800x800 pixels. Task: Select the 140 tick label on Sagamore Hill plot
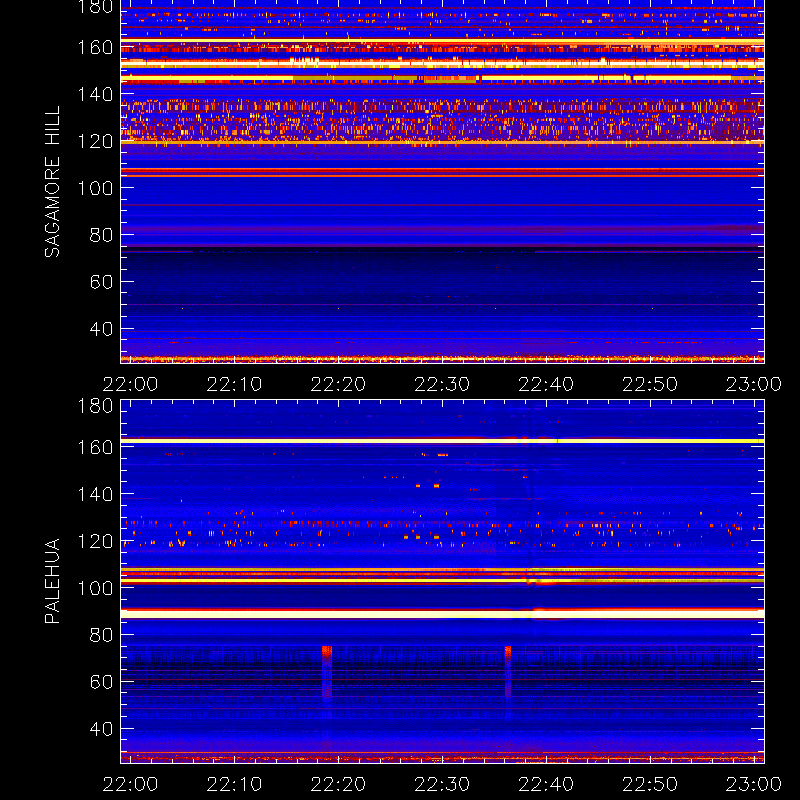pos(95,94)
